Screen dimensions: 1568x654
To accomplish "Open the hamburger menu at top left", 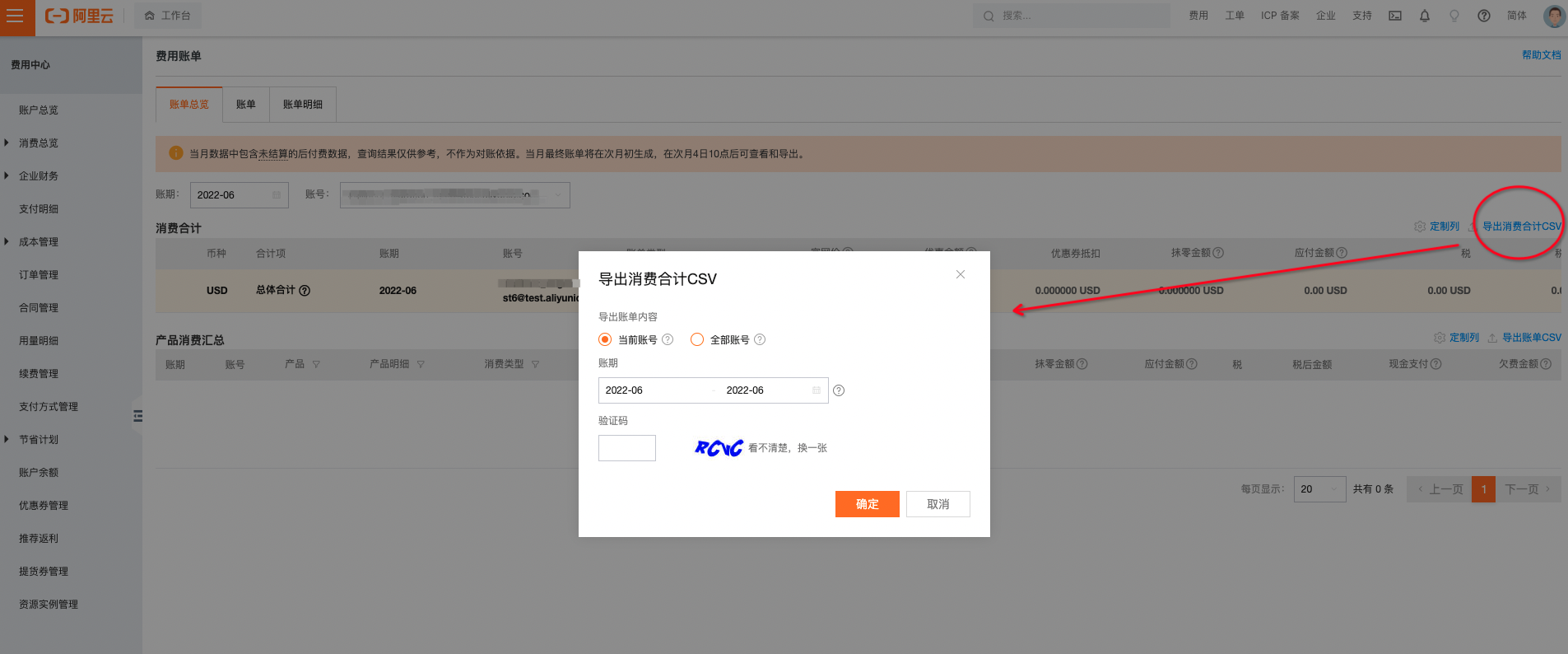I will (16, 16).
